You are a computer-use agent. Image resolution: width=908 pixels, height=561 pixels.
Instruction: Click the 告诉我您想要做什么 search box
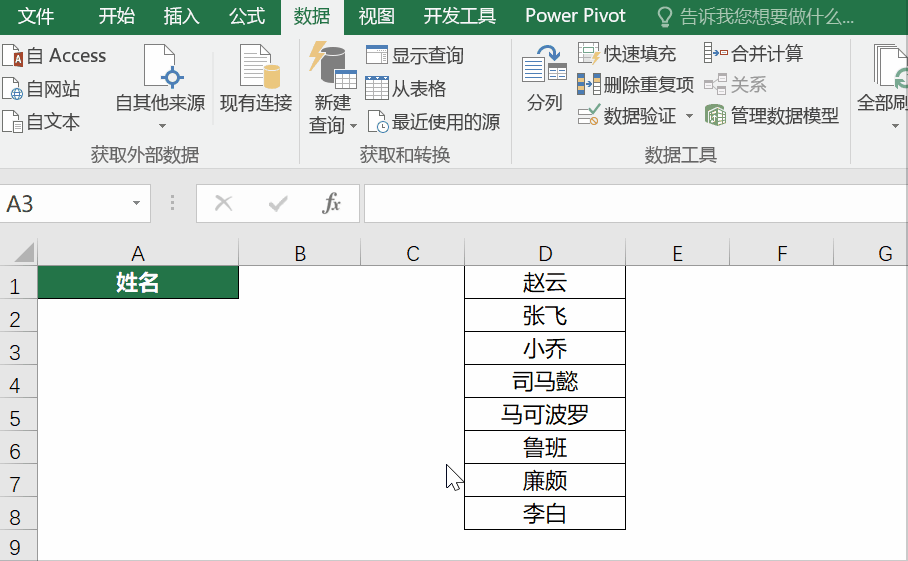coord(756,17)
